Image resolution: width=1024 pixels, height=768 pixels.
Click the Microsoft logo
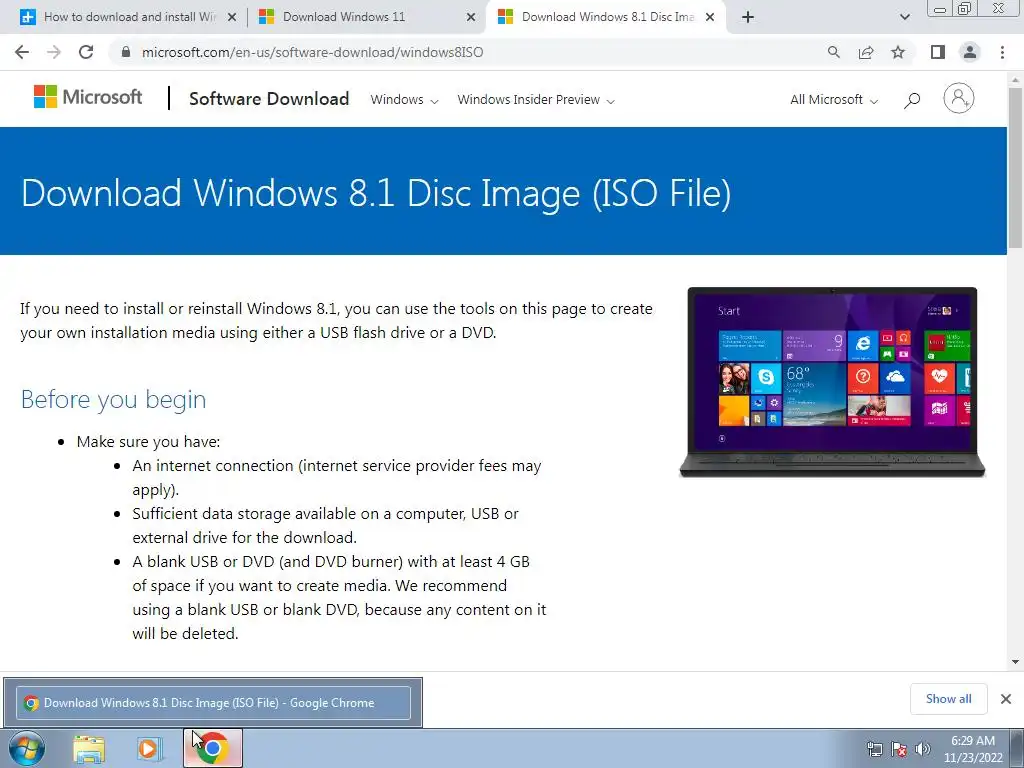88,97
